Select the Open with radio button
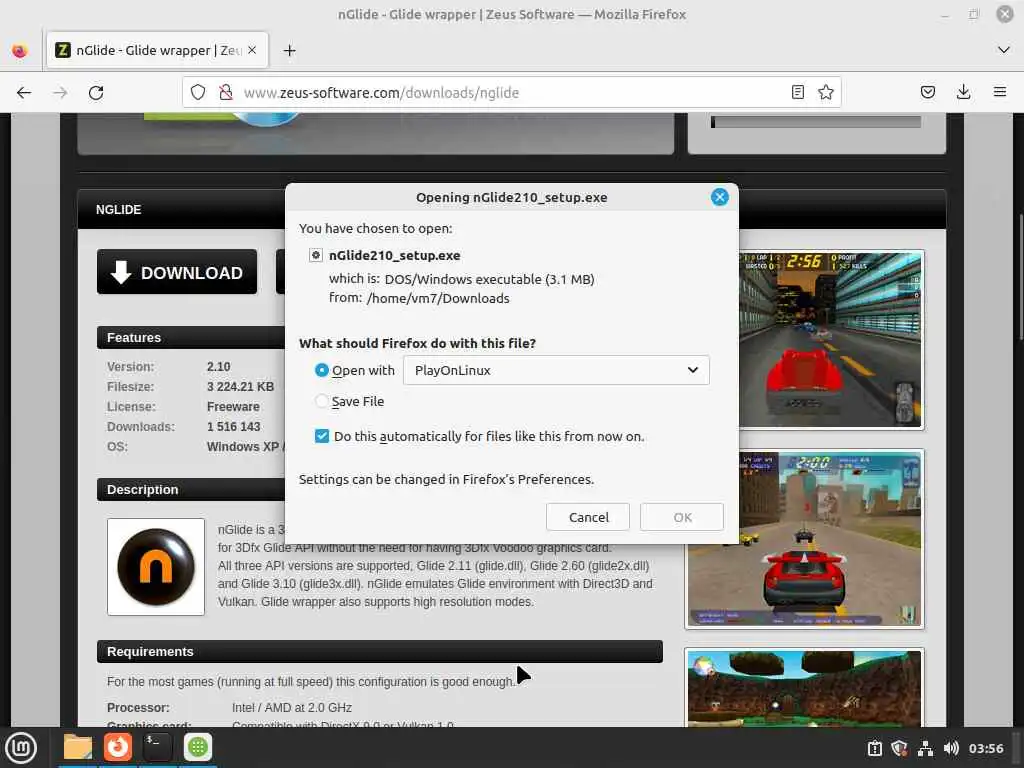1024x768 pixels. click(x=321, y=370)
